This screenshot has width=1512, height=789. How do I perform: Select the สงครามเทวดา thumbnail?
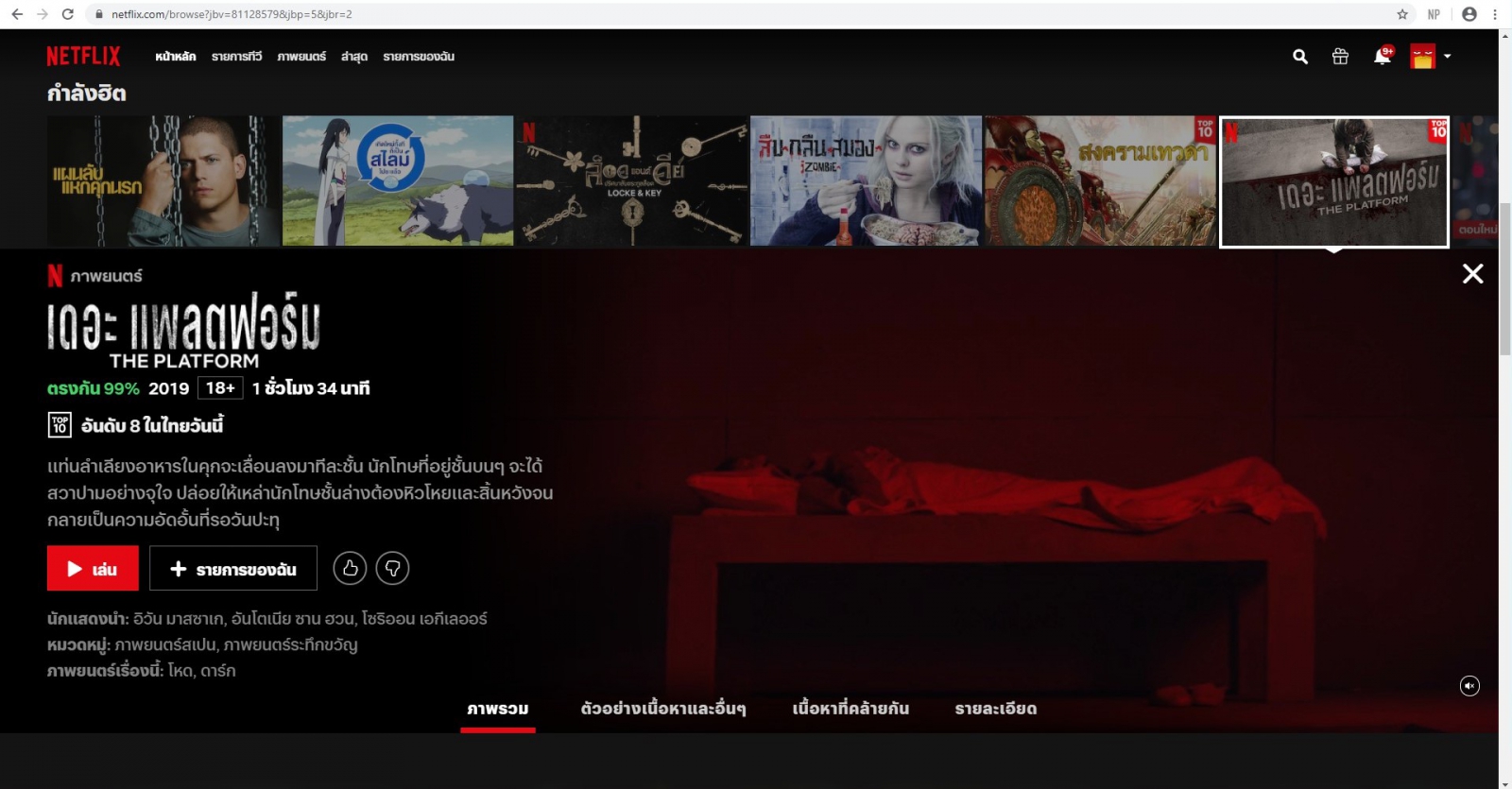1101,180
